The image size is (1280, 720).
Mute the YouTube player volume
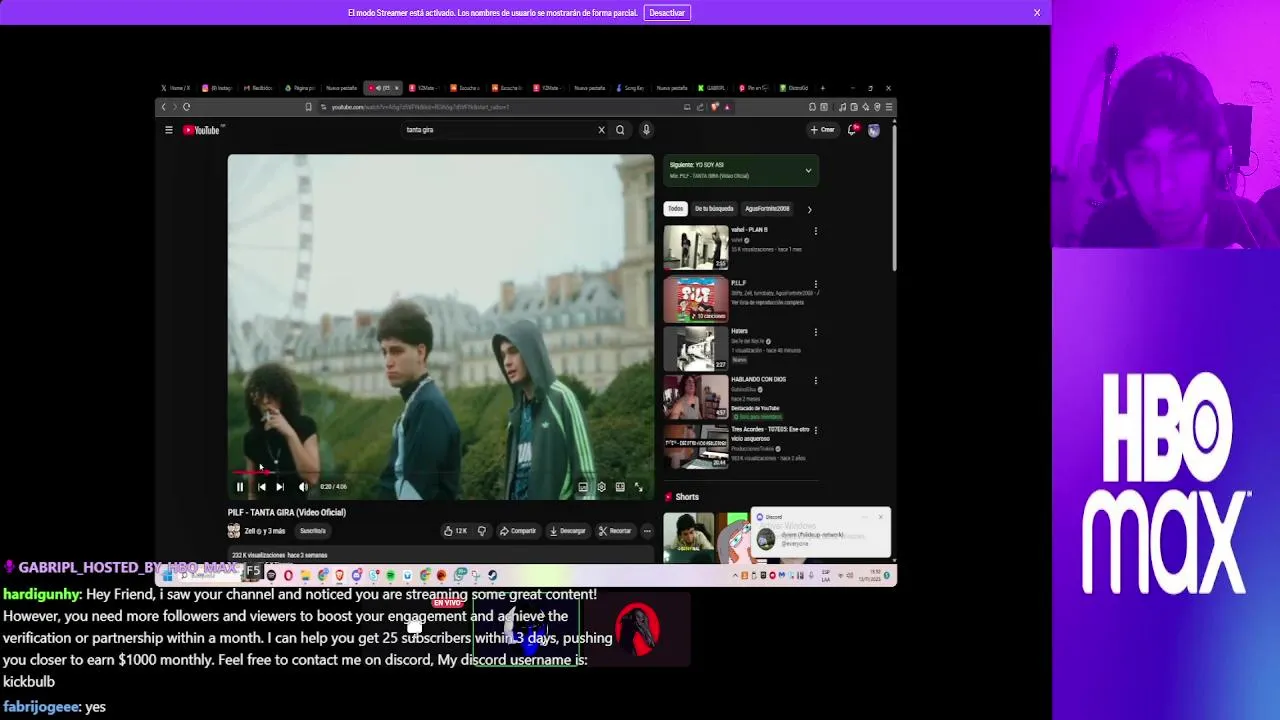coord(303,487)
